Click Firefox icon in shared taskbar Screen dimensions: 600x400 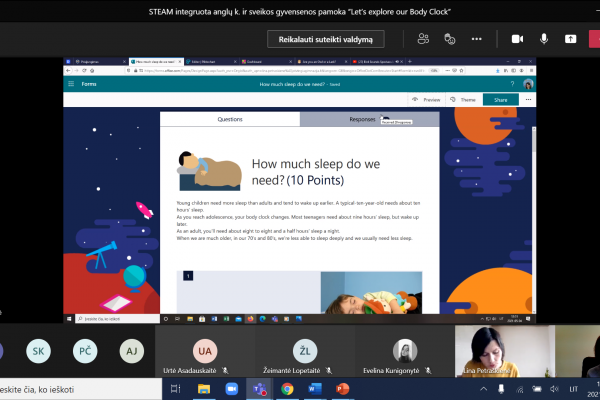point(250,318)
